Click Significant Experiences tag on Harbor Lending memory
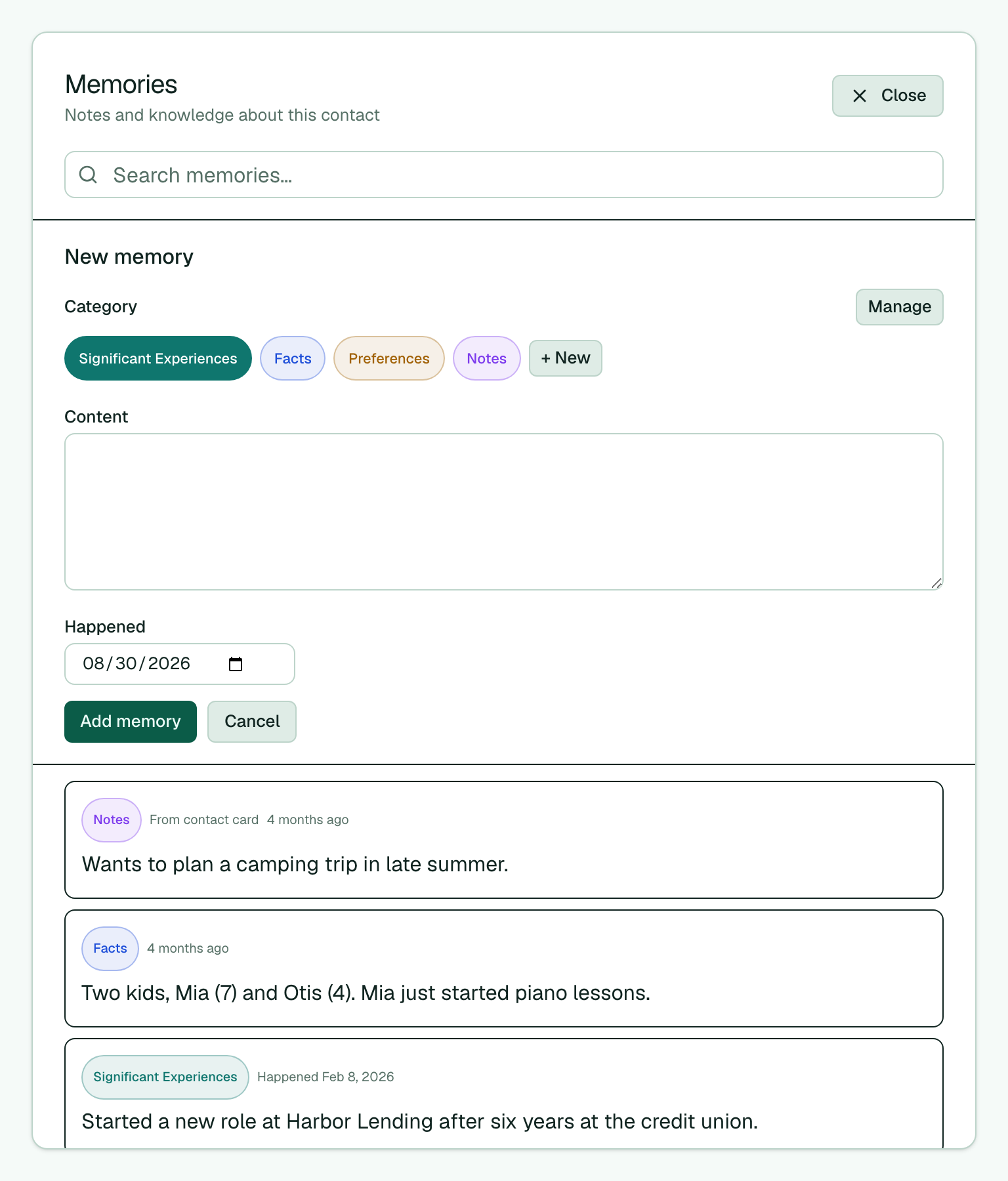The width and height of the screenshot is (1008, 1181). click(x=165, y=1077)
